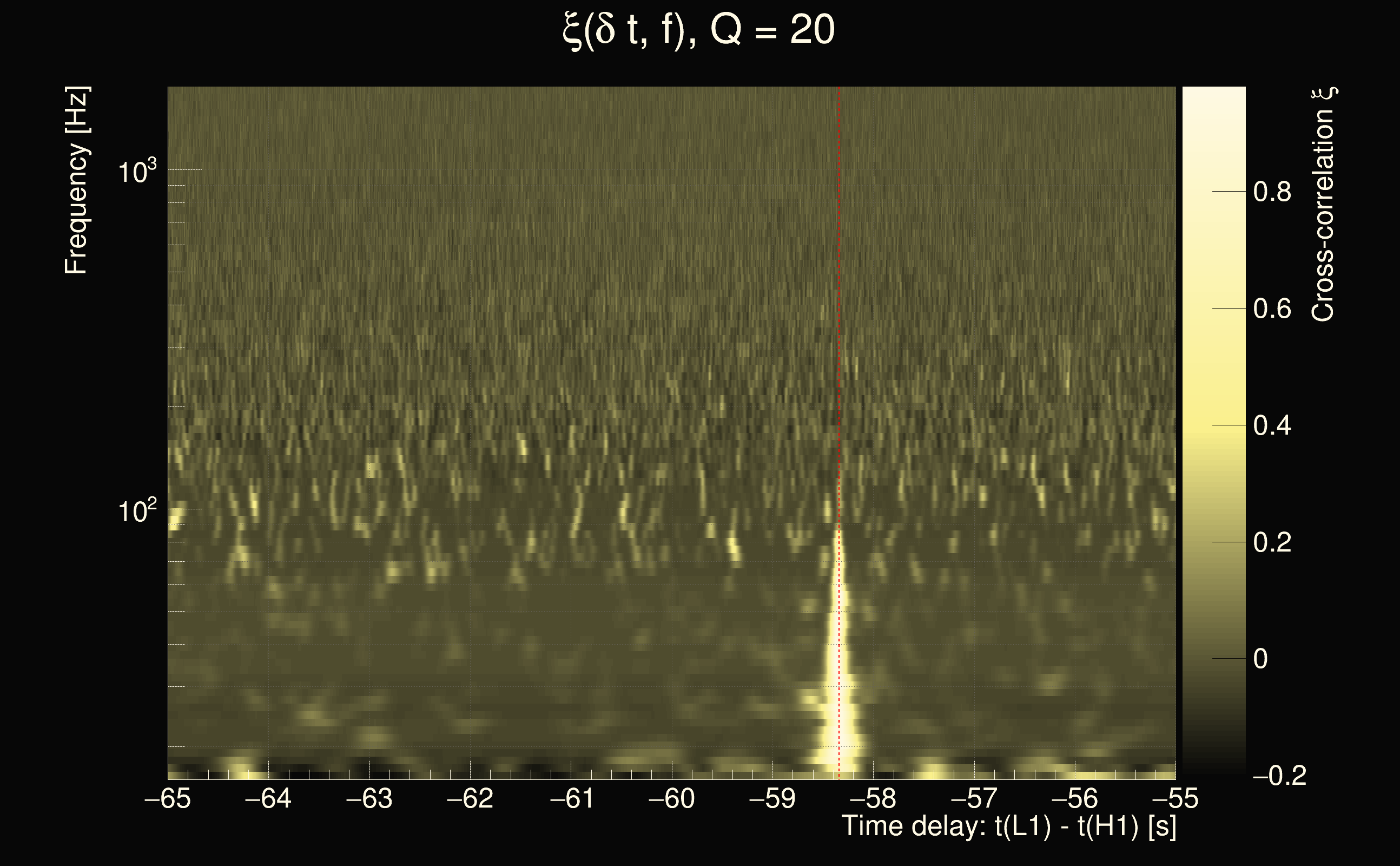Click the -0.2 label at colorbar bottom
This screenshot has width=1400, height=866.
pyautogui.click(x=1280, y=776)
